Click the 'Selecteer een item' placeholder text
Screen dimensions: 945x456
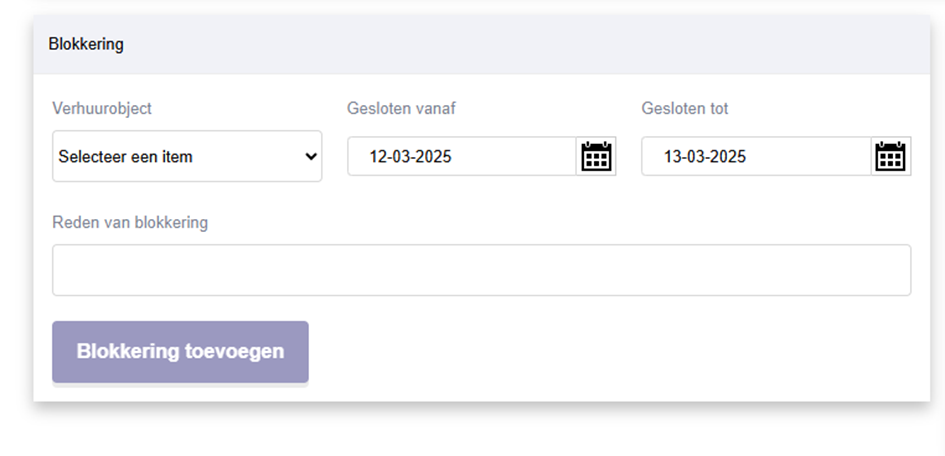(x=125, y=157)
